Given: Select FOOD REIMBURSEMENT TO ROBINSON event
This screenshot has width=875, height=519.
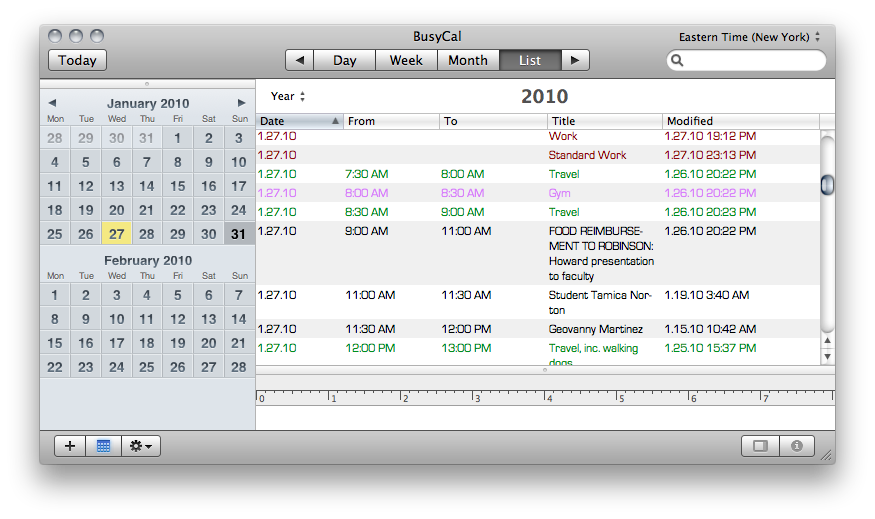Looking at the screenshot, I should [x=538, y=253].
